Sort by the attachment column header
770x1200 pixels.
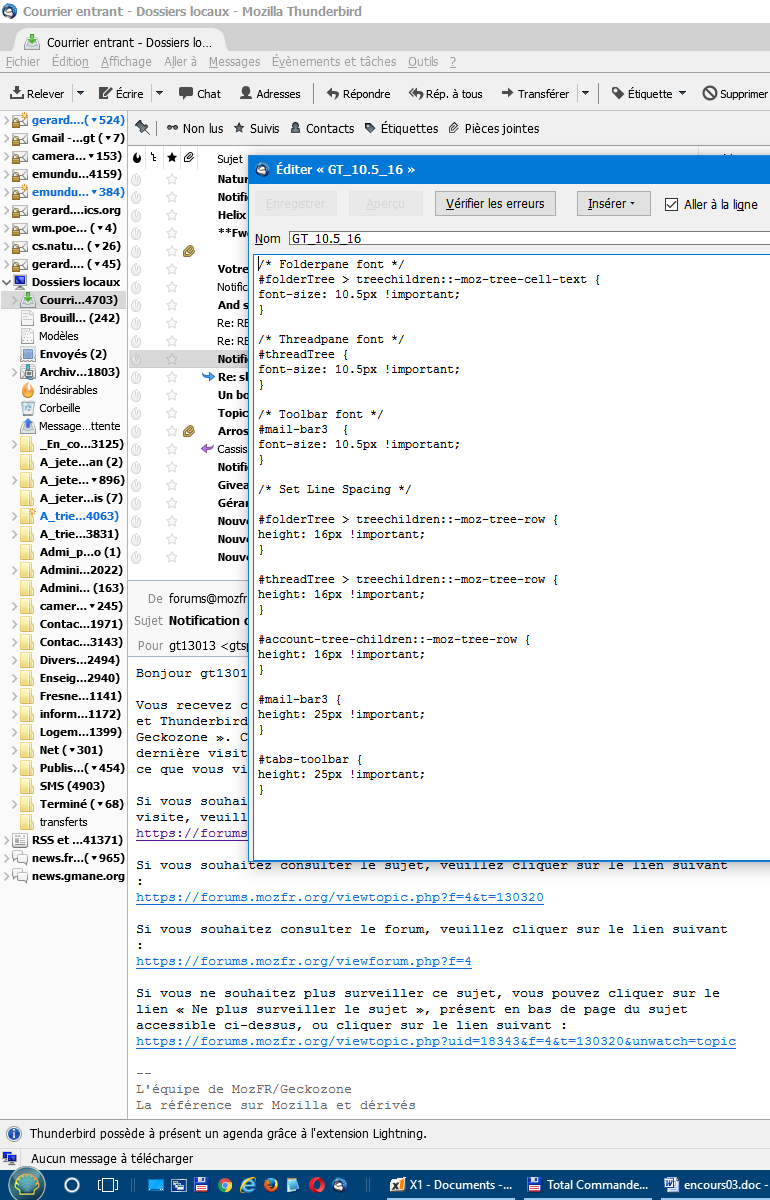(x=189, y=159)
